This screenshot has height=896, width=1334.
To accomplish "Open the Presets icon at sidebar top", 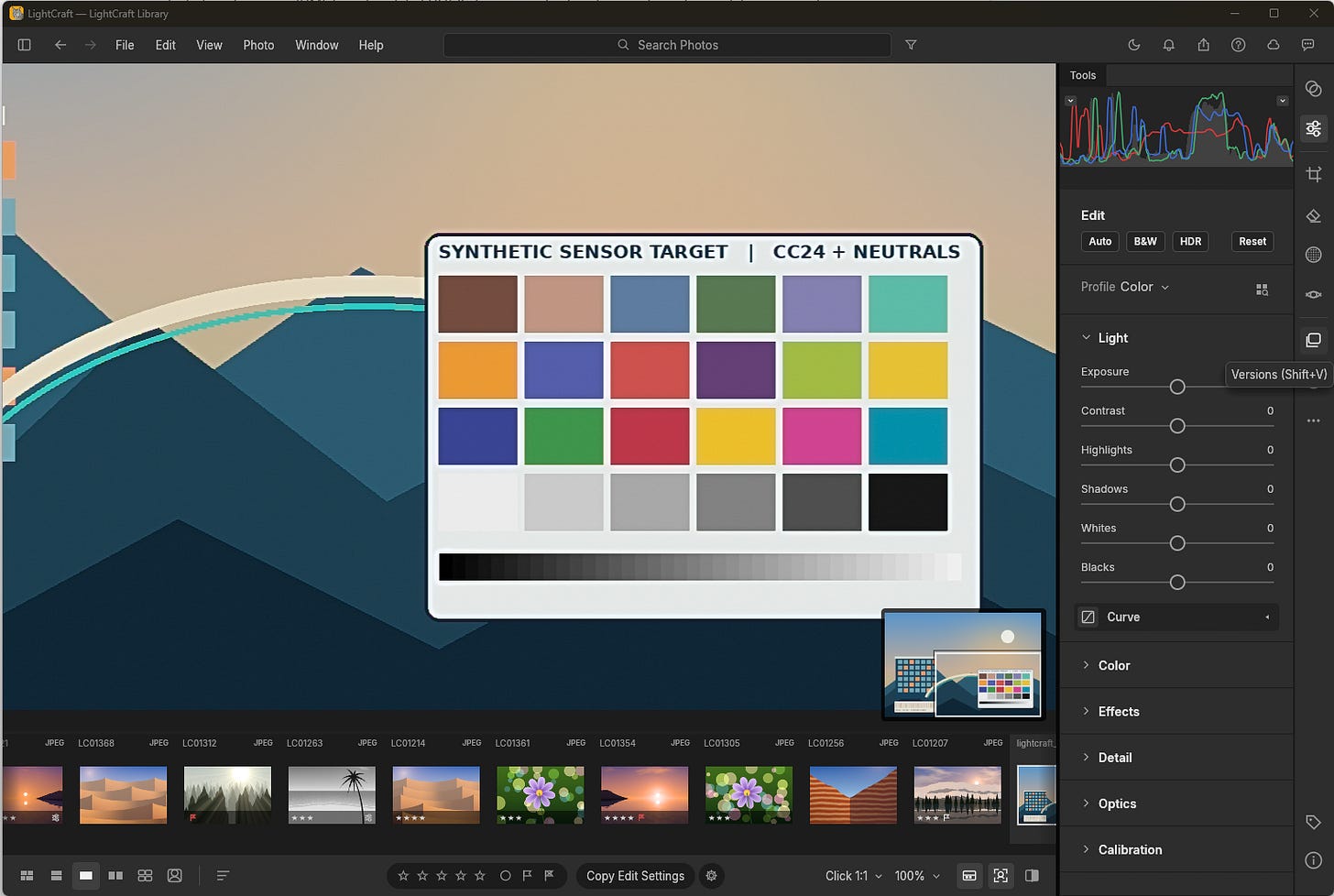I will pyautogui.click(x=1313, y=89).
